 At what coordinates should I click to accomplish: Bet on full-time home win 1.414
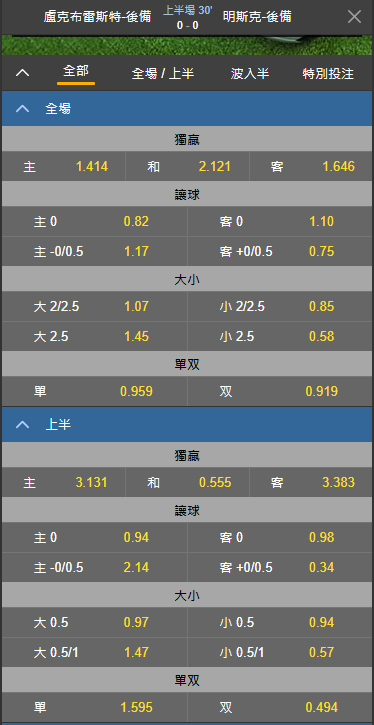[x=64, y=166]
